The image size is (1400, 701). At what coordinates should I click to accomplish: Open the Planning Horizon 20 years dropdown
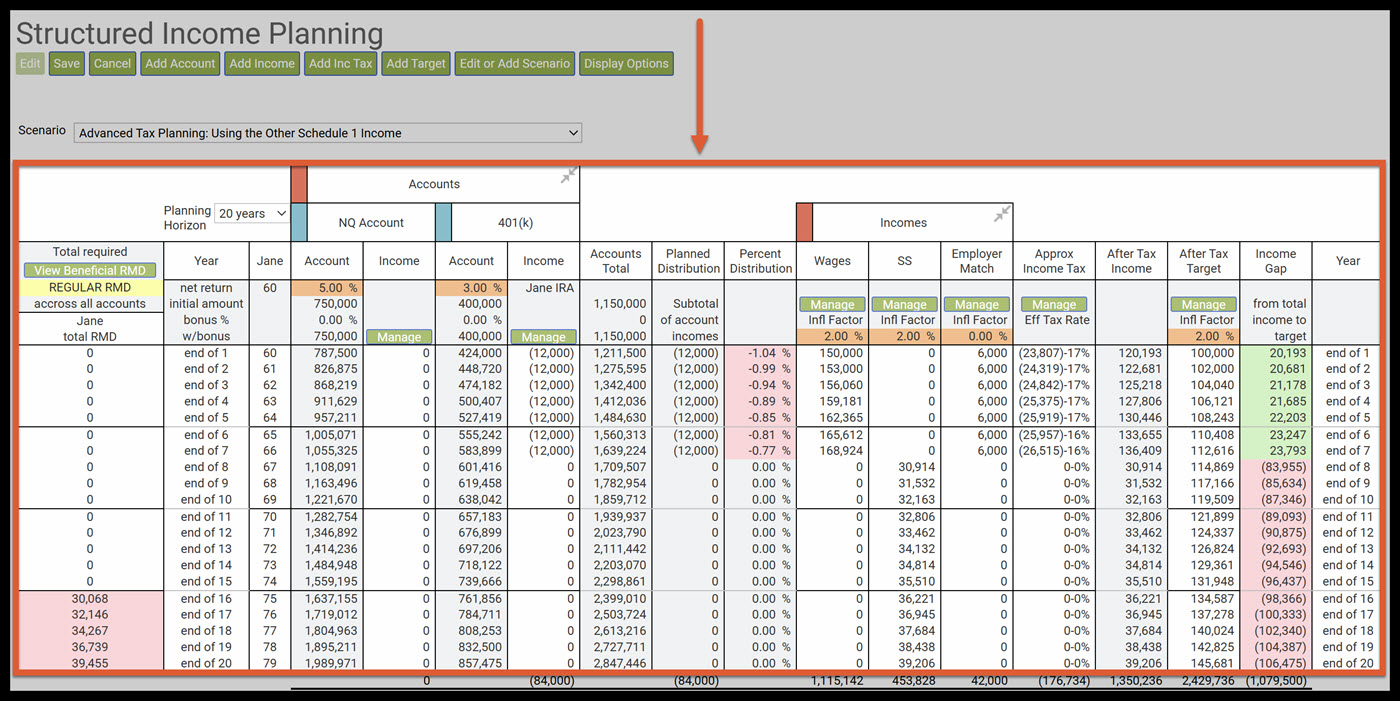[252, 213]
